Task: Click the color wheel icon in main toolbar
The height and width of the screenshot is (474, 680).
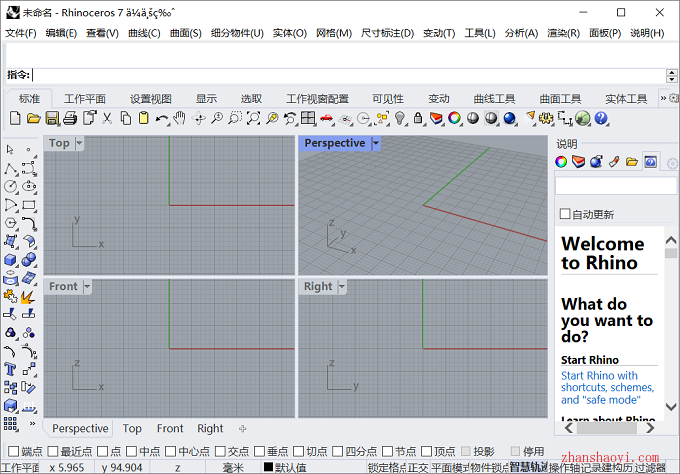Action: coord(454,118)
